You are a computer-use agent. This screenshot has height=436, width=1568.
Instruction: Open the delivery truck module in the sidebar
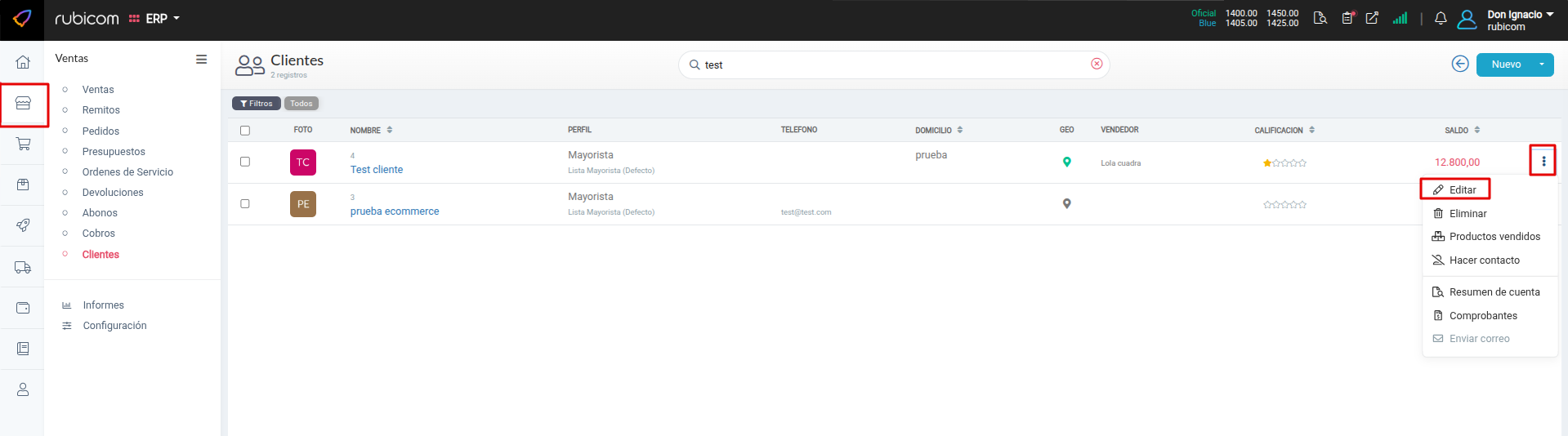(23, 267)
